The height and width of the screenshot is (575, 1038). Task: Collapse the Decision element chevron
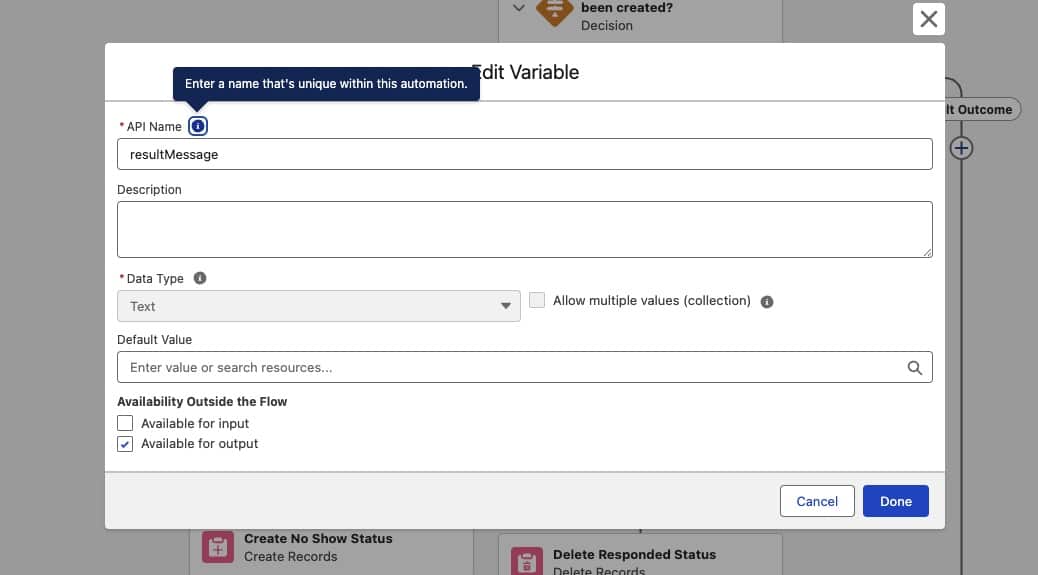[x=518, y=8]
